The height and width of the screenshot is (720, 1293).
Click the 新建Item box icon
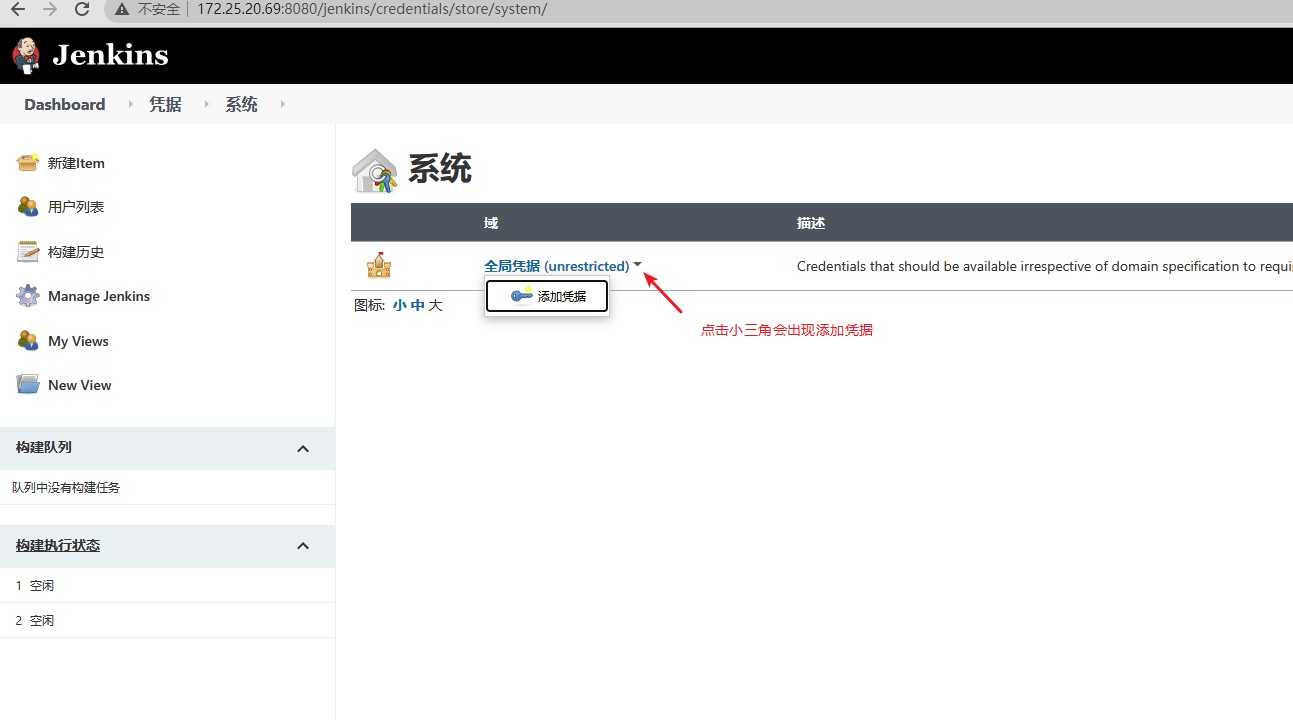(x=28, y=163)
